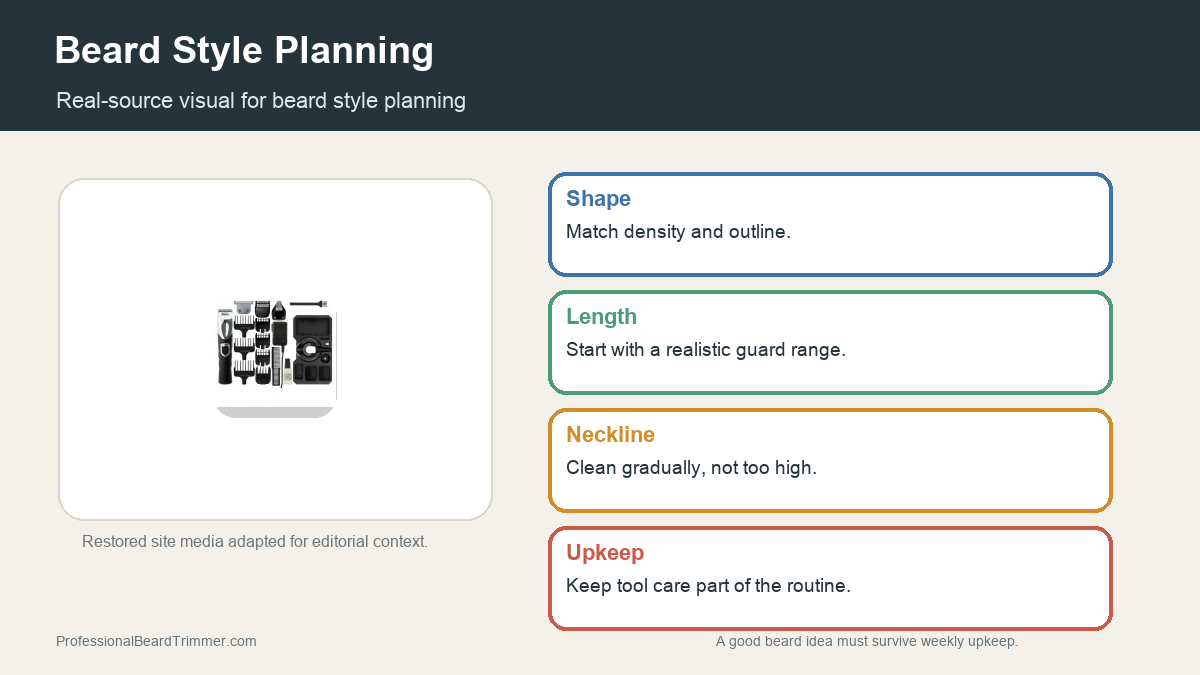This screenshot has height=675, width=1200.
Task: Select the orange-bordered Neckline card
Action: (x=830, y=460)
